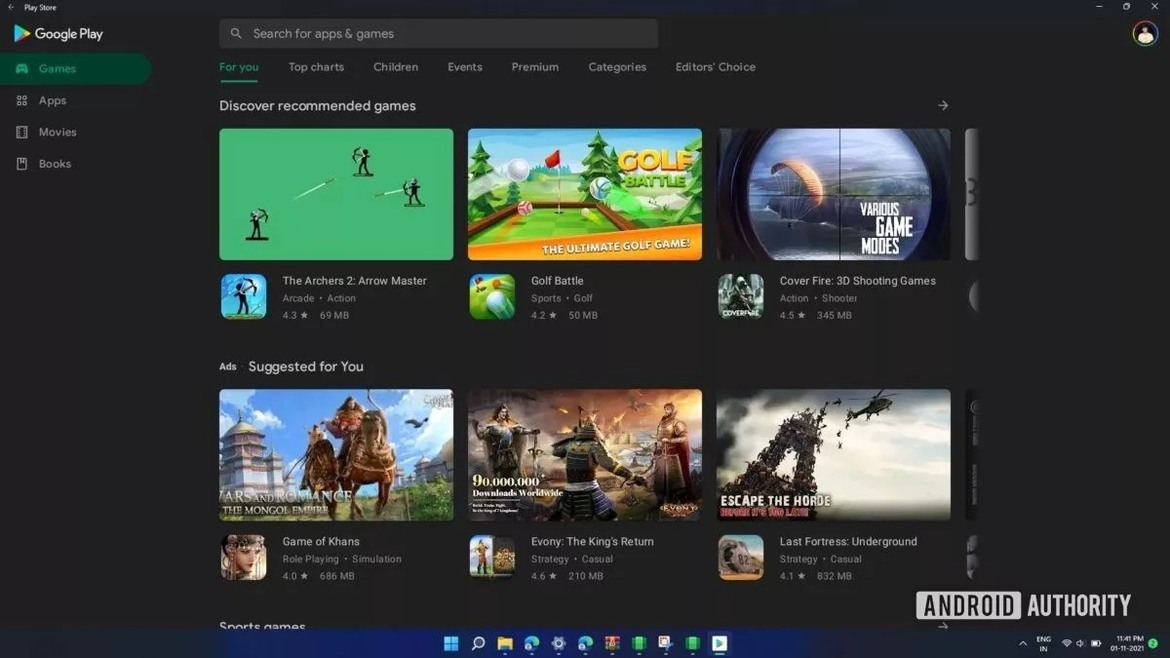Open the green notification count badge
The width and height of the screenshot is (1170, 658).
[1154, 643]
